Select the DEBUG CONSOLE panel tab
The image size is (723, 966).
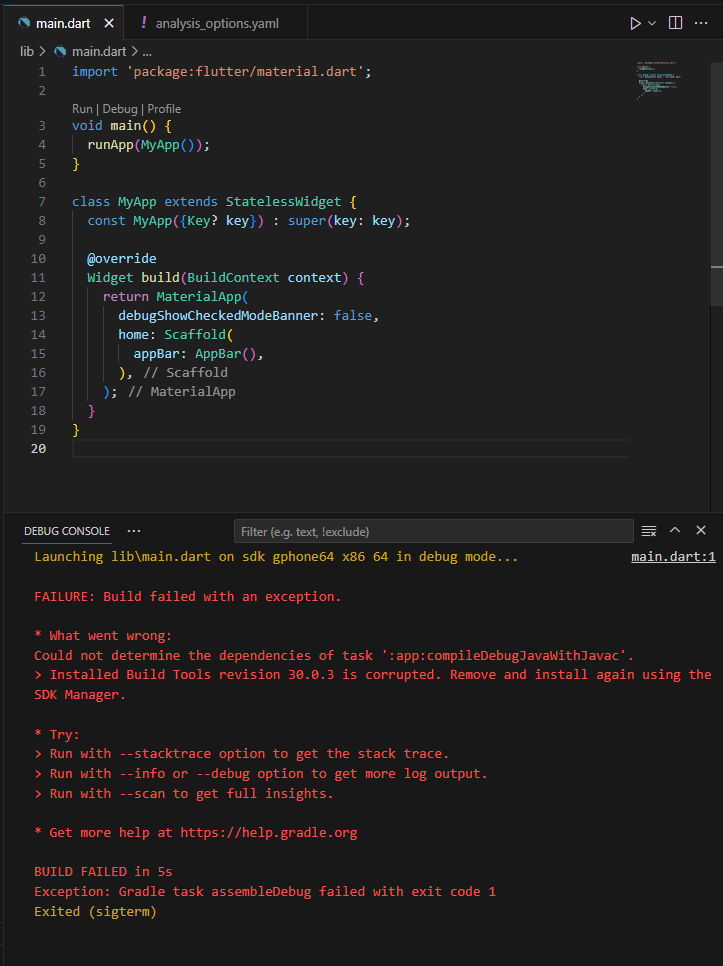[67, 531]
